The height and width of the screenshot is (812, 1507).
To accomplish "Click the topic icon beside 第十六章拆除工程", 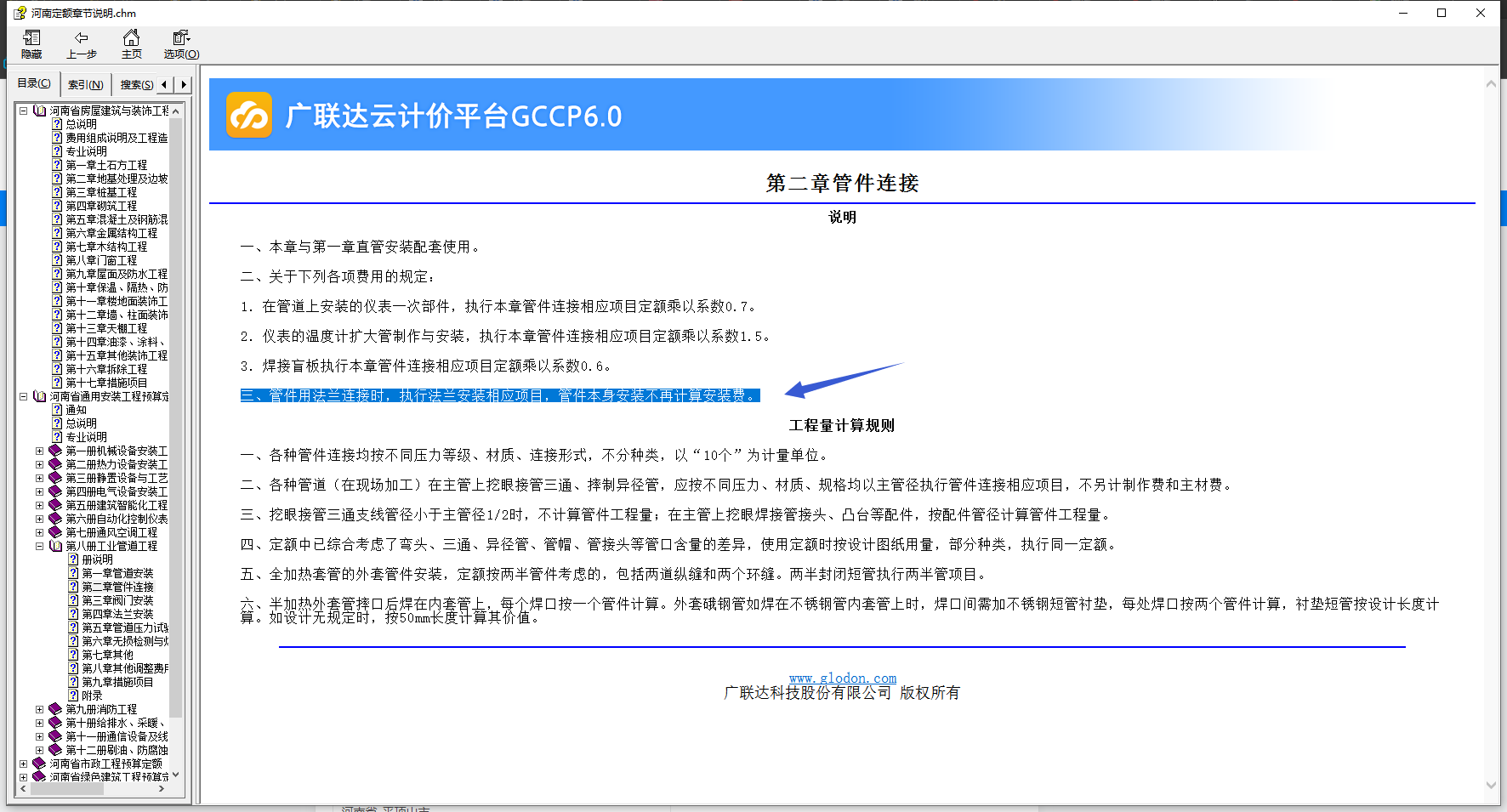I will coord(58,369).
